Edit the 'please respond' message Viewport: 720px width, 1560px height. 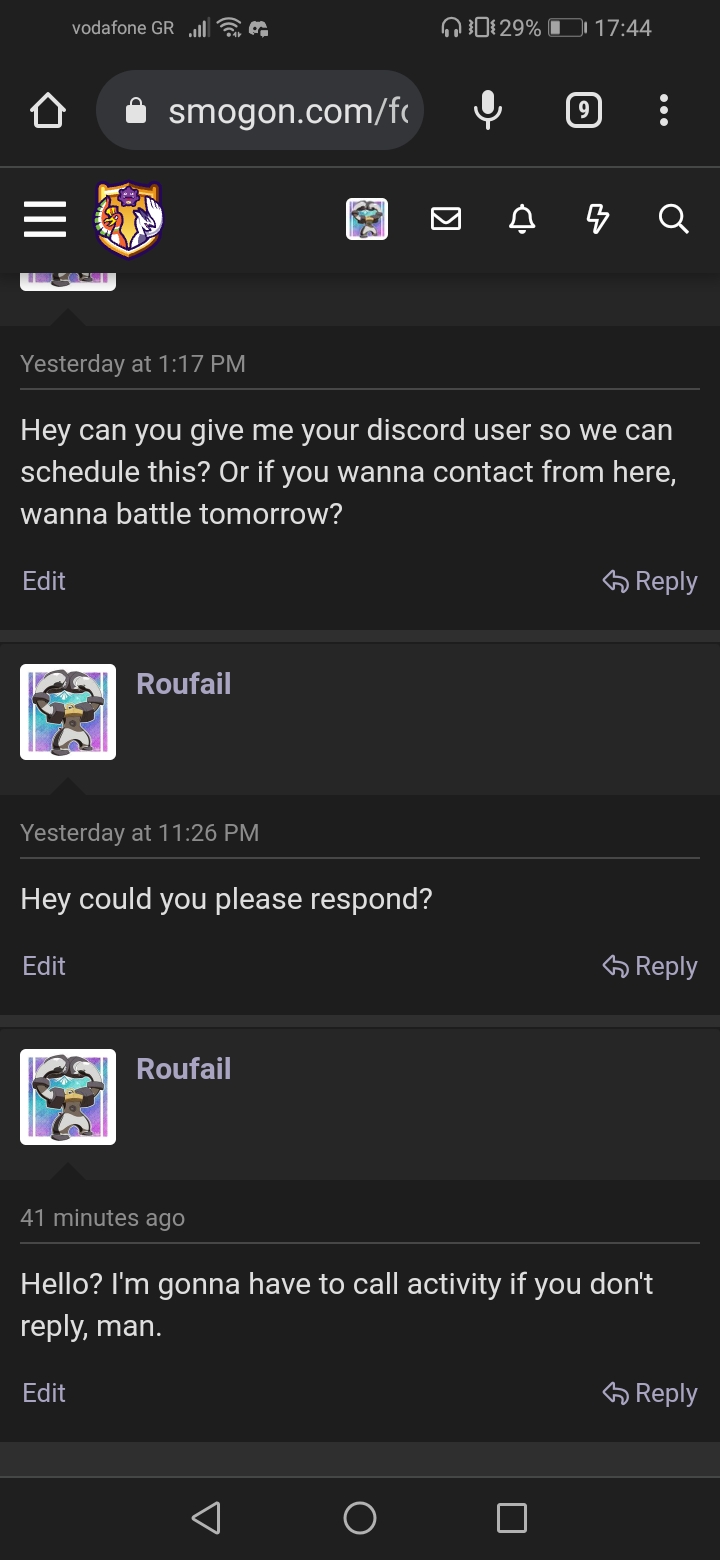[x=44, y=966]
